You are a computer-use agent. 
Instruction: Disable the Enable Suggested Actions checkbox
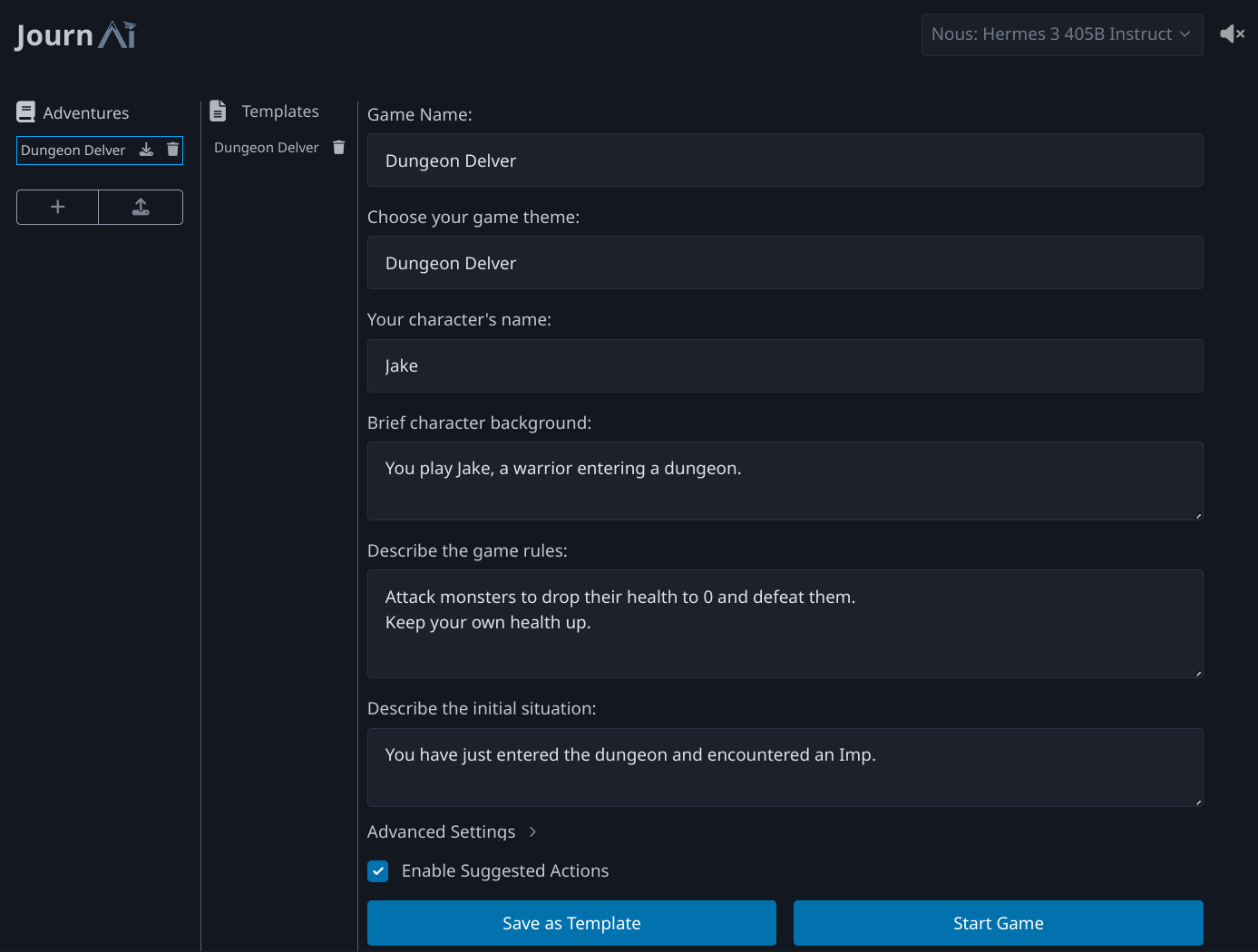pyautogui.click(x=378, y=871)
